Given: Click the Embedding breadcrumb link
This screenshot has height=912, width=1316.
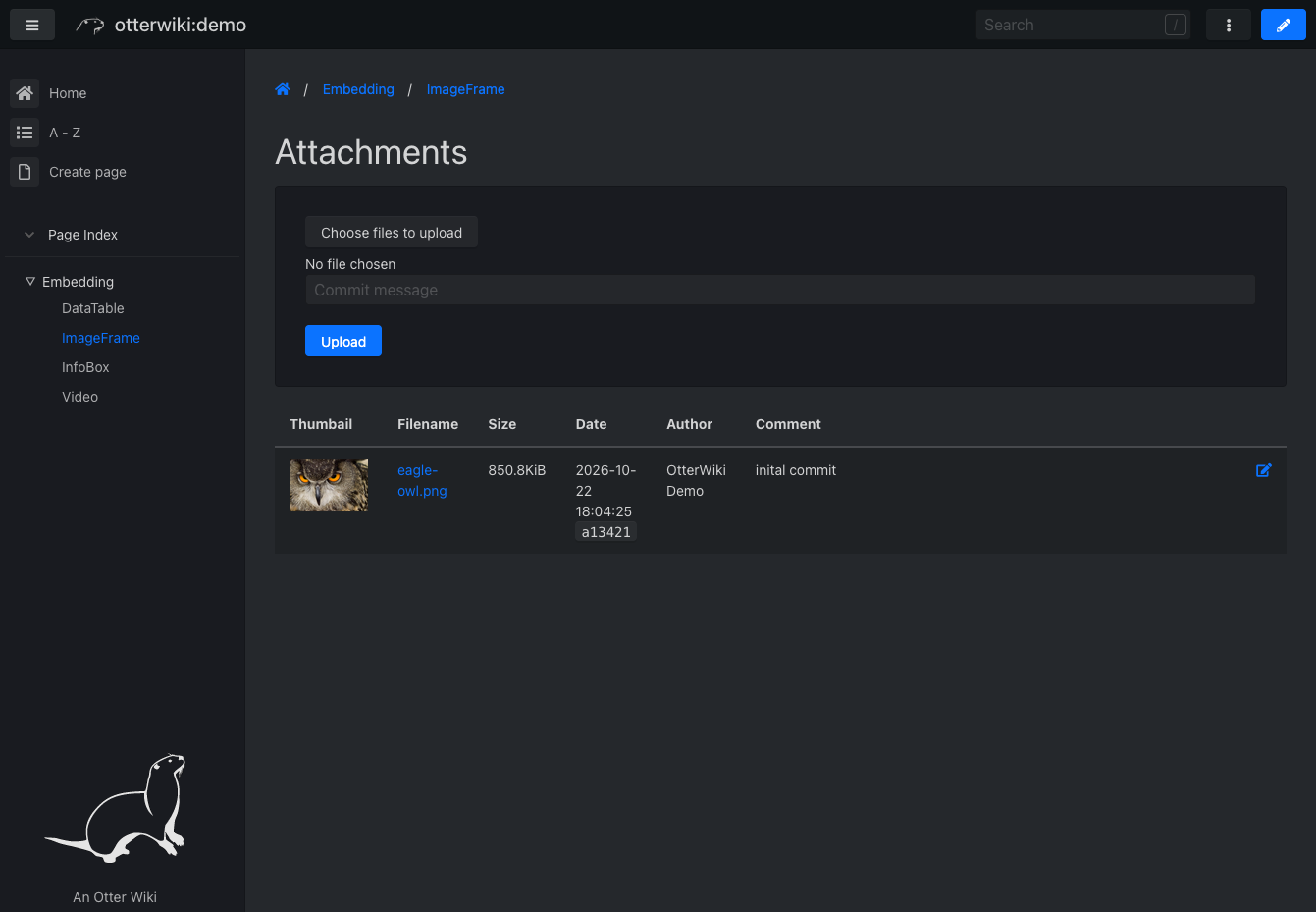Looking at the screenshot, I should pos(358,89).
